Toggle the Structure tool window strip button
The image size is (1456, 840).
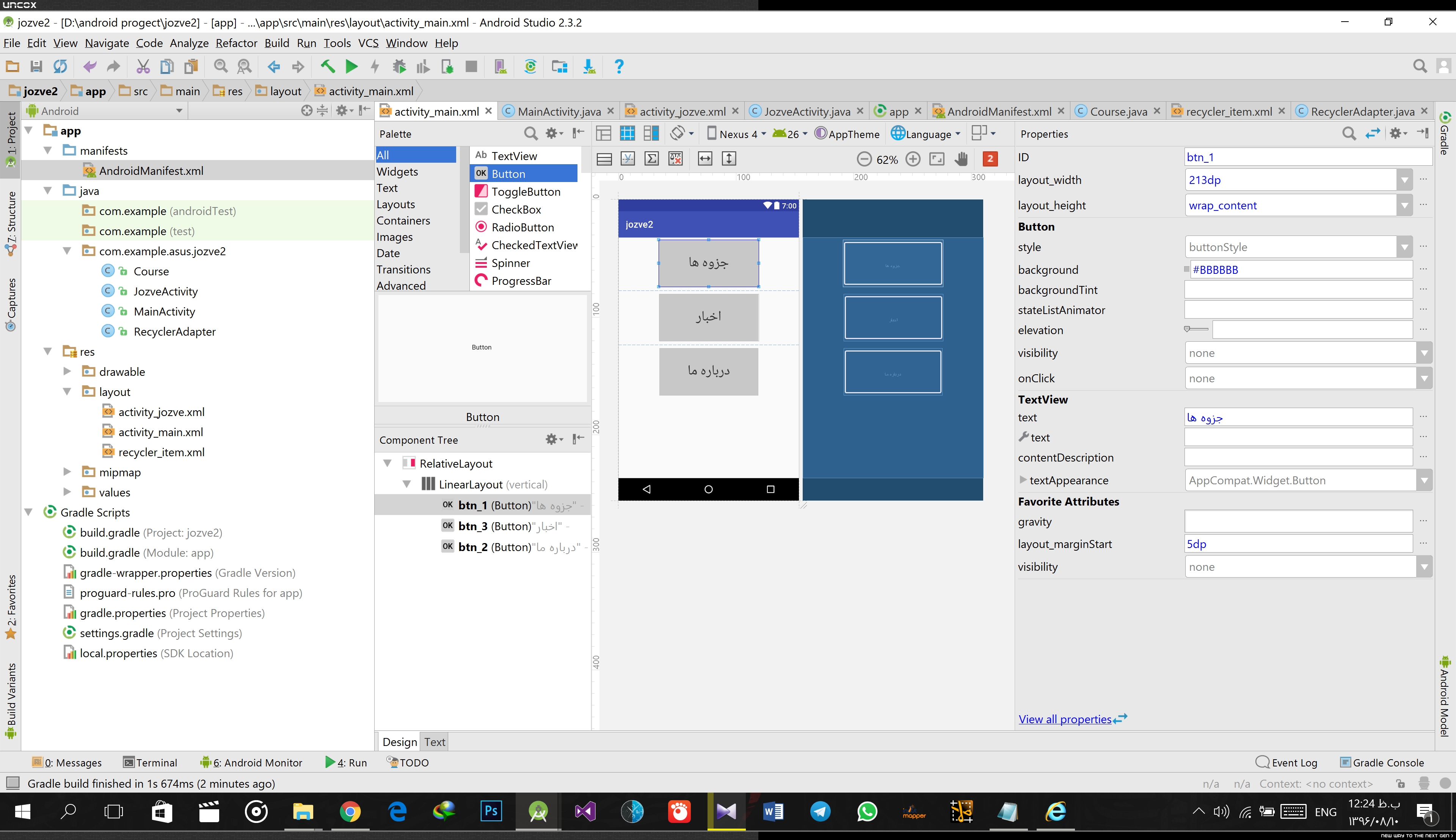point(10,224)
